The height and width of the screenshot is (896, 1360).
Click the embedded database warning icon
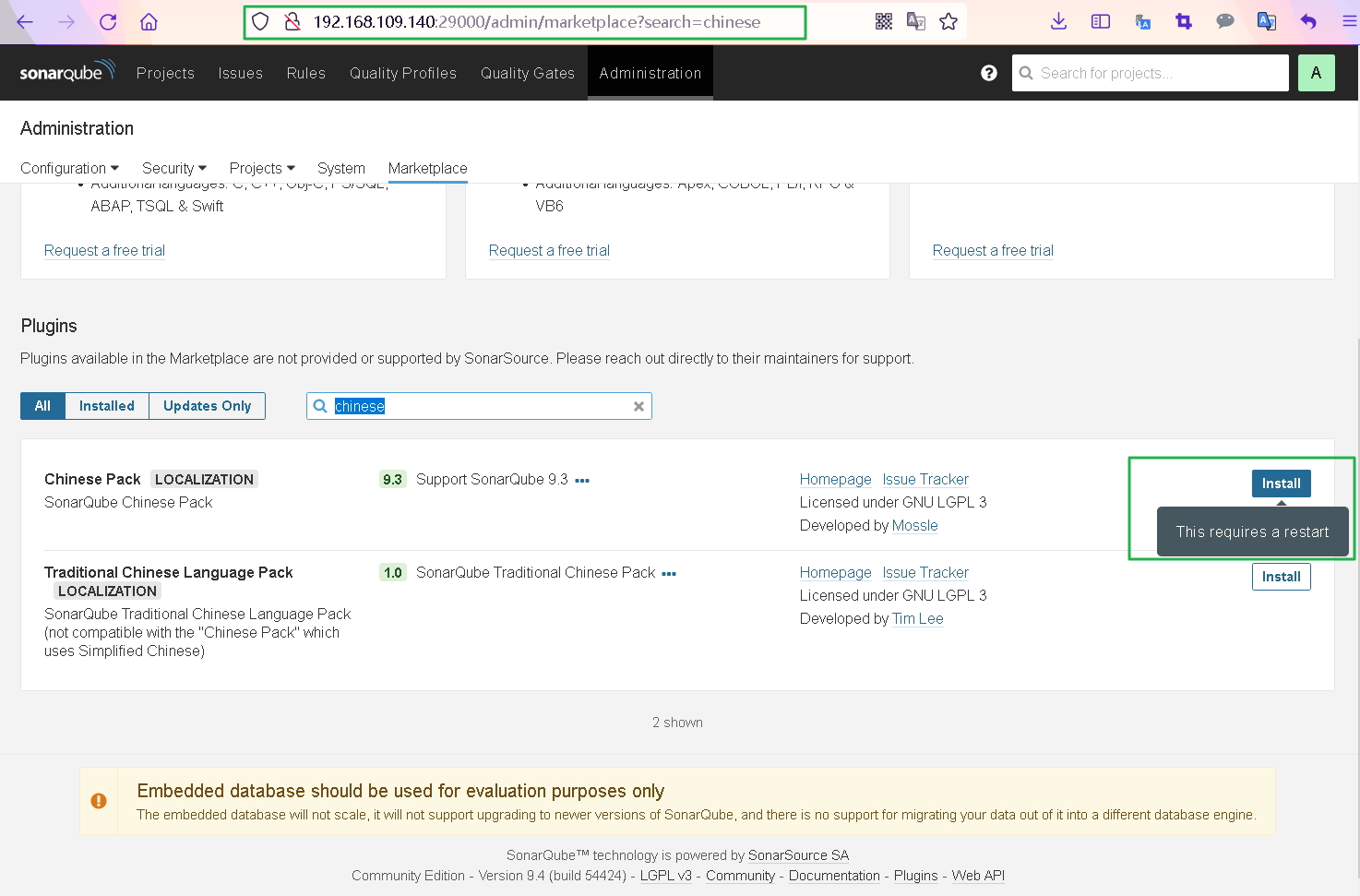coord(99,801)
